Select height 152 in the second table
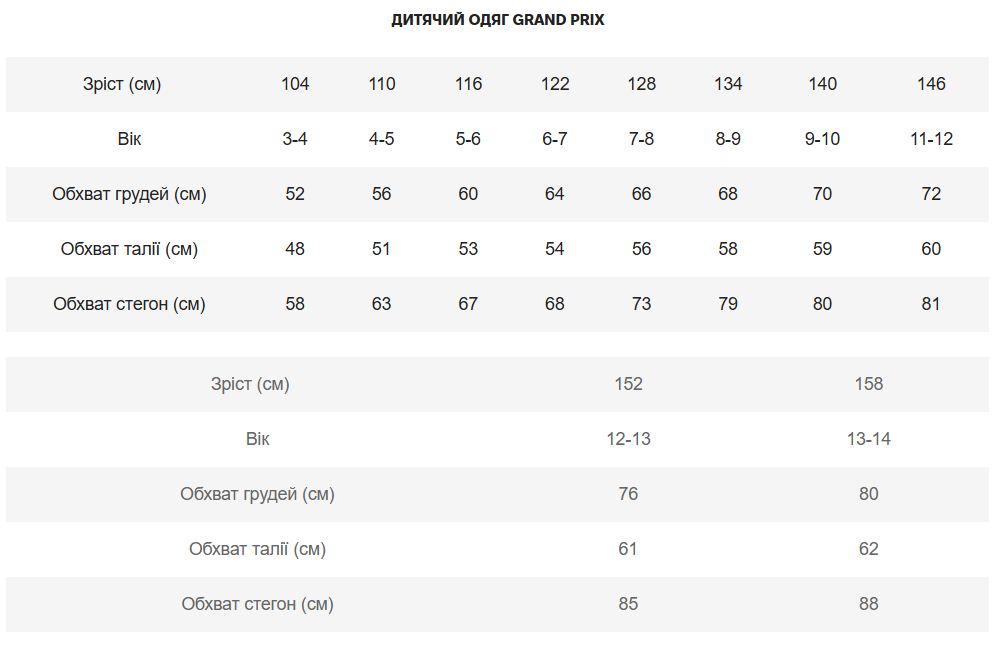Image resolution: width=995 pixels, height=663 pixels. [x=628, y=384]
